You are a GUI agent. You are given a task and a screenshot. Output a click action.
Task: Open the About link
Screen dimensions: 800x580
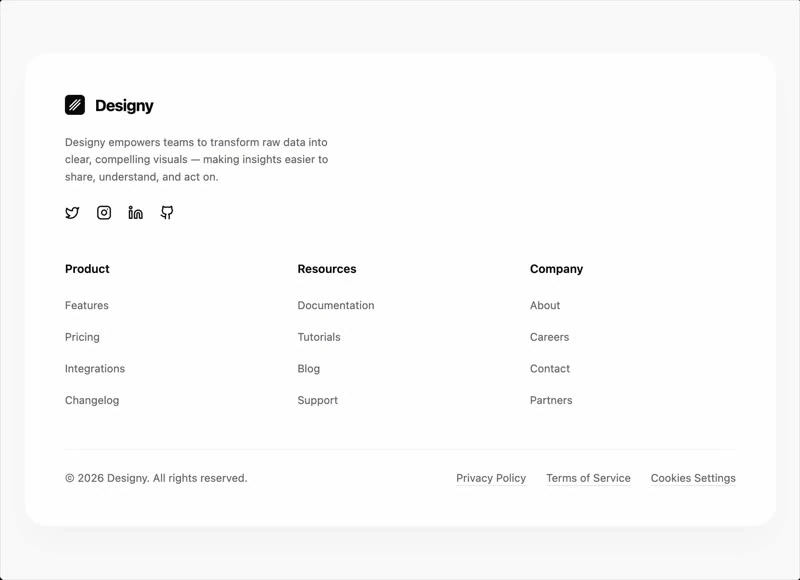coord(545,305)
